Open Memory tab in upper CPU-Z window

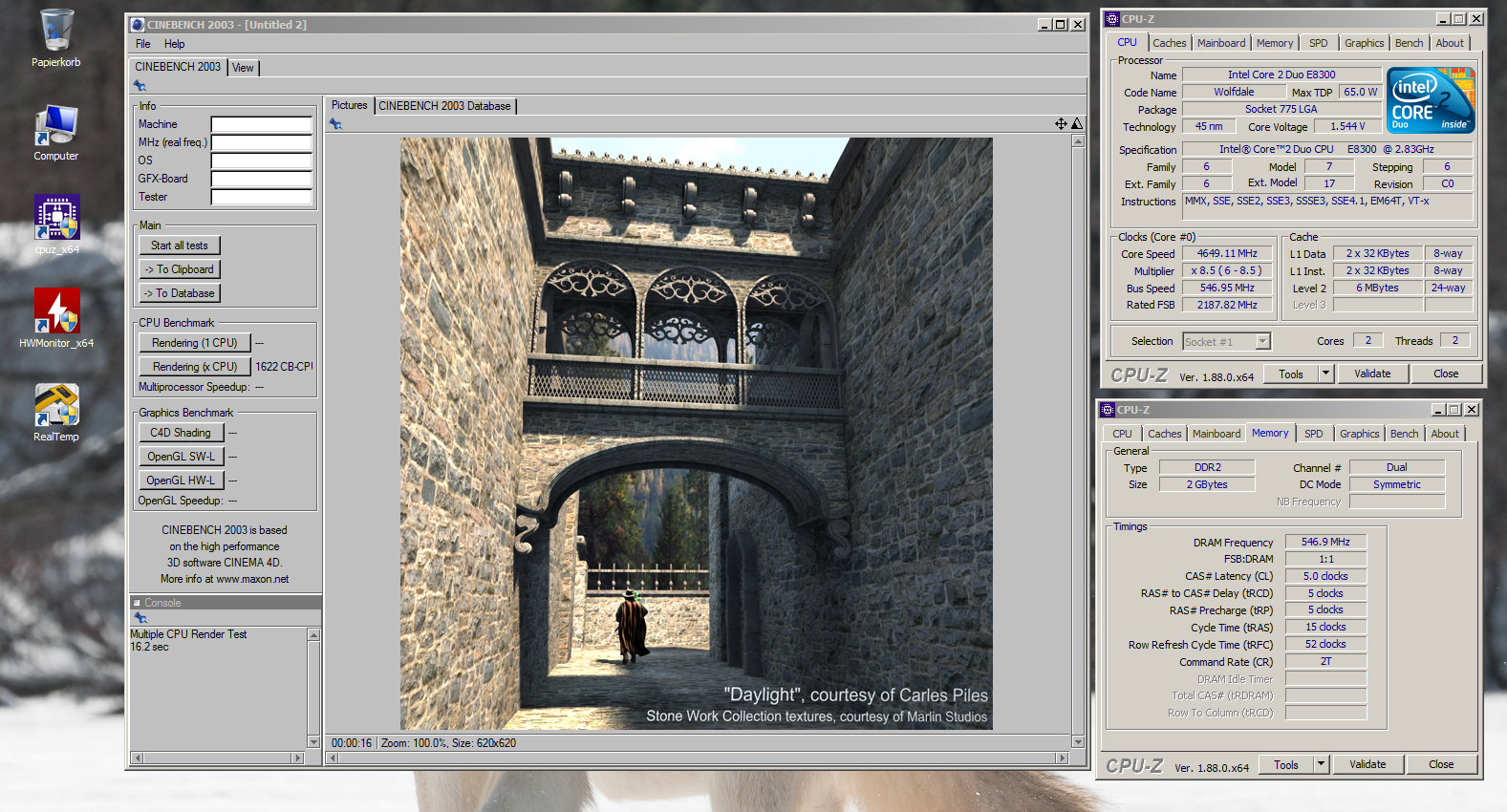tap(1275, 43)
